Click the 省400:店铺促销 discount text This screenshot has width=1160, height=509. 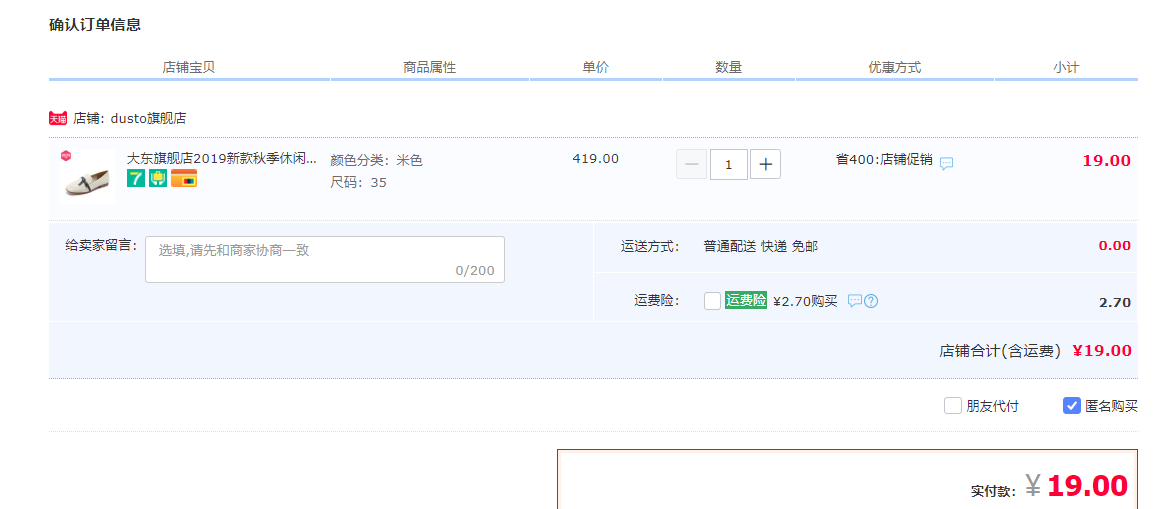click(x=884, y=159)
